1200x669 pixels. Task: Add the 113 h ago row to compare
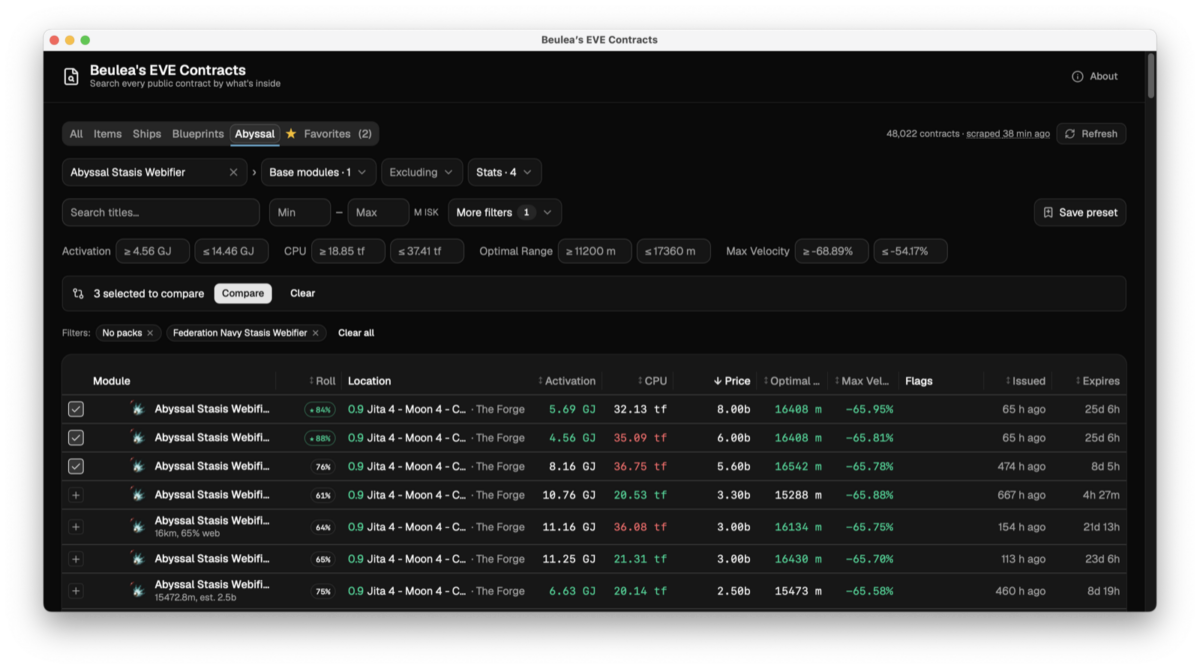coord(76,559)
